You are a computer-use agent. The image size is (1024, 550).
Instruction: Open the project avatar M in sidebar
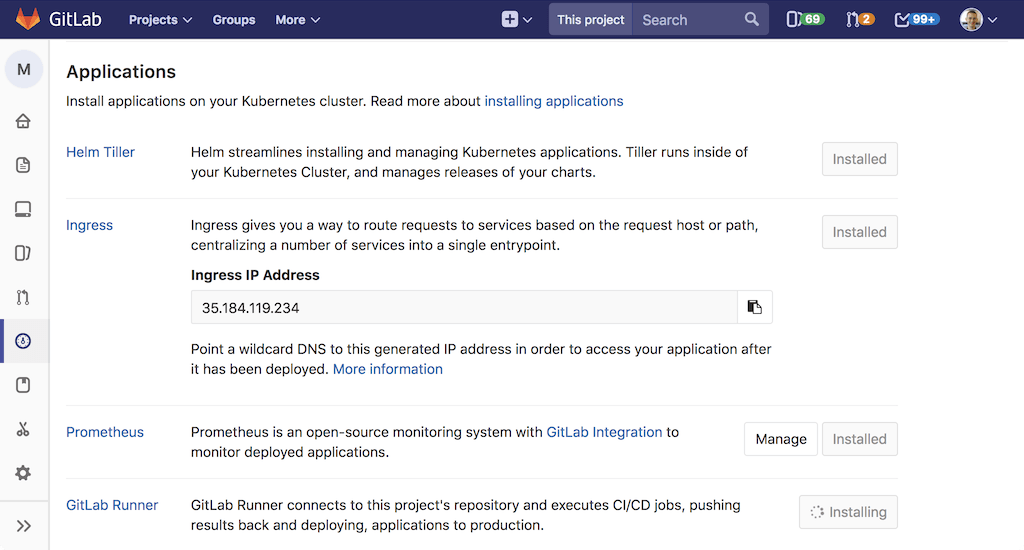point(24,69)
